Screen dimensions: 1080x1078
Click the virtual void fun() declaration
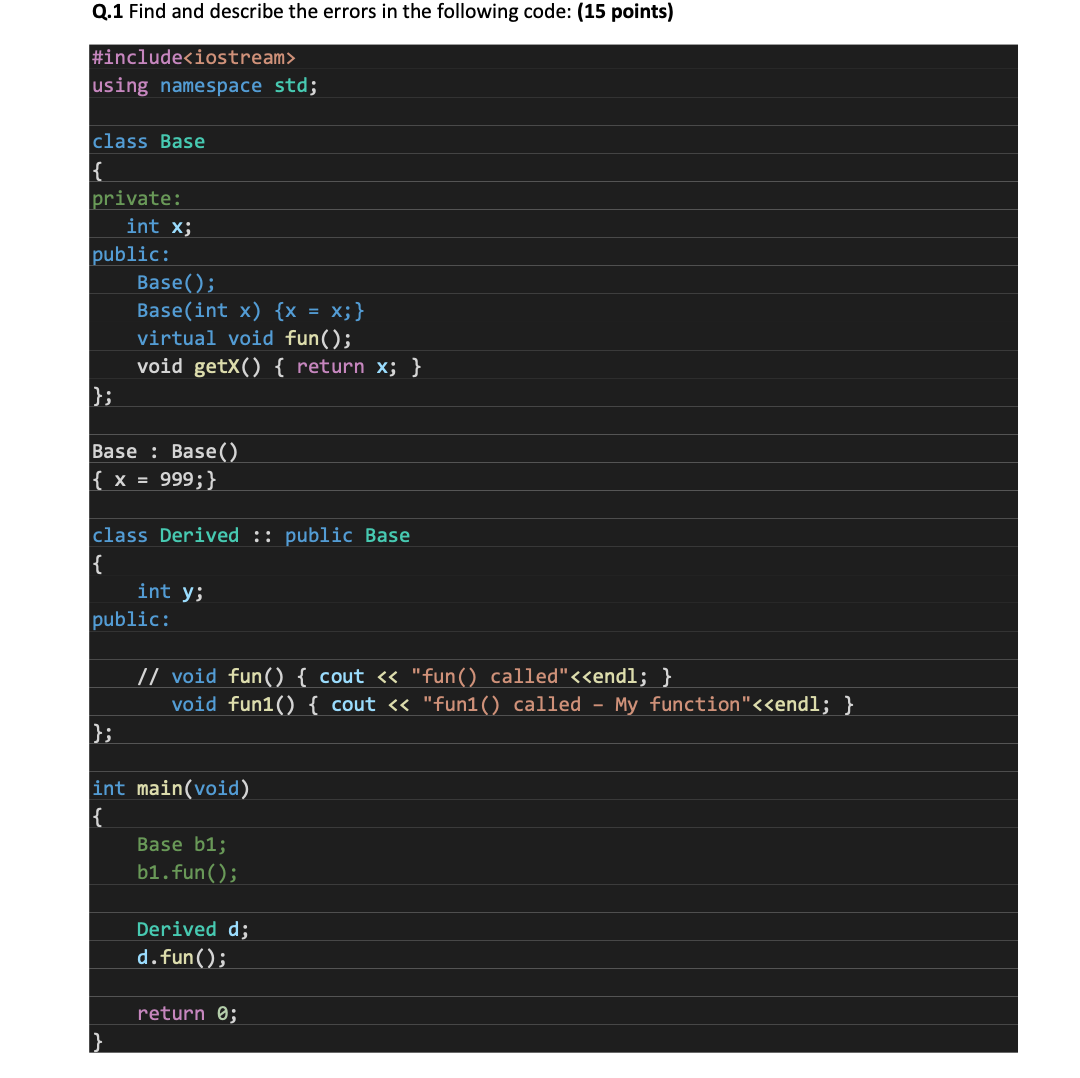[x=245, y=338]
